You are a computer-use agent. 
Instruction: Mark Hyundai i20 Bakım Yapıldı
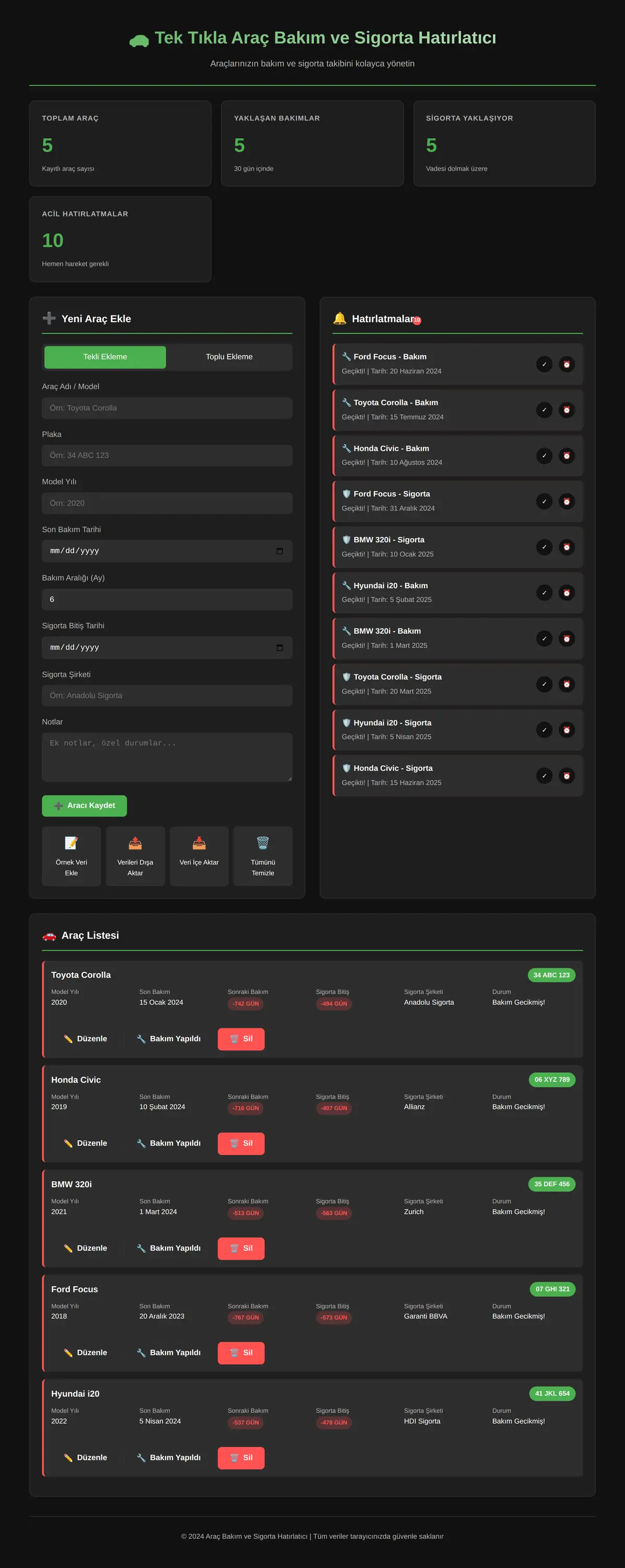(169, 1457)
